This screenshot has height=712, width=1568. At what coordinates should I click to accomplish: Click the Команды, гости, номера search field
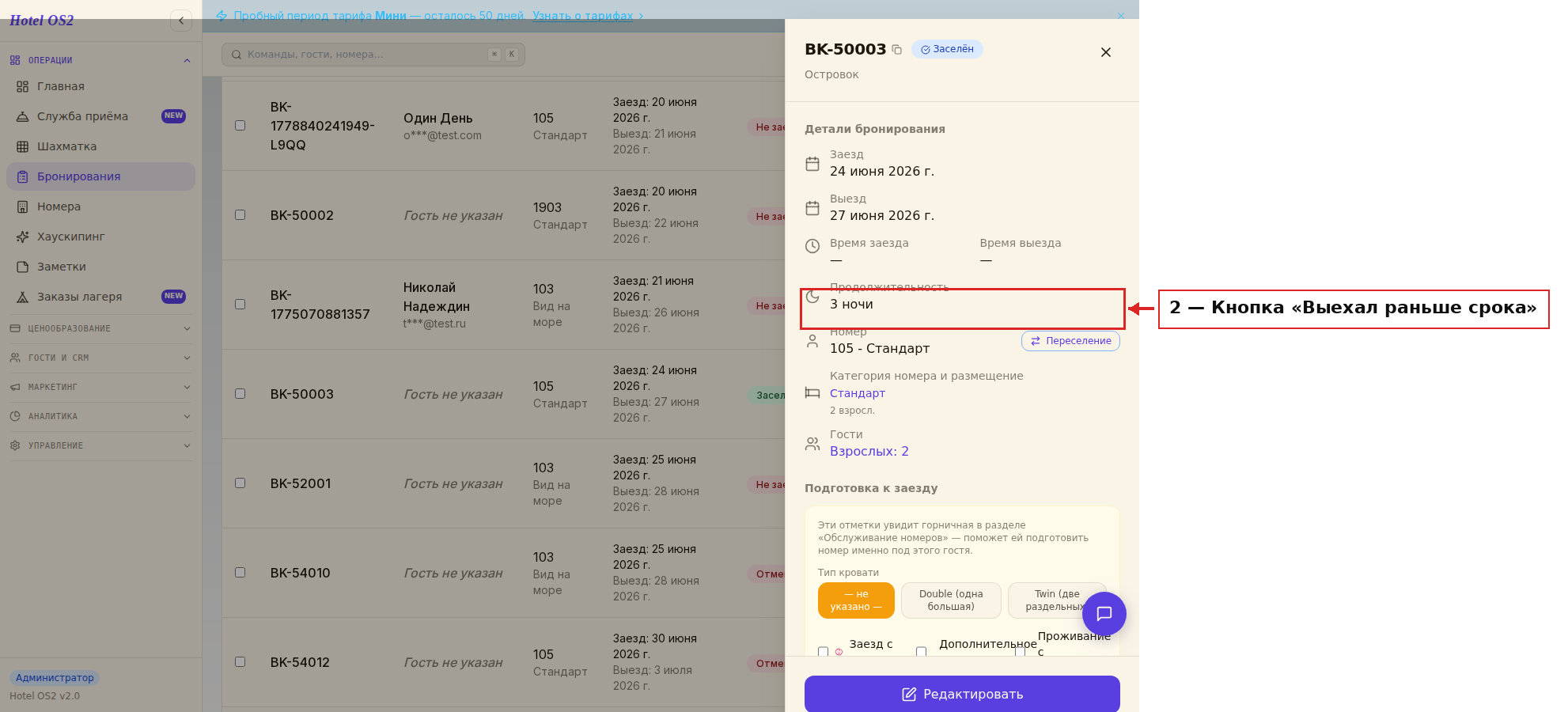click(373, 55)
